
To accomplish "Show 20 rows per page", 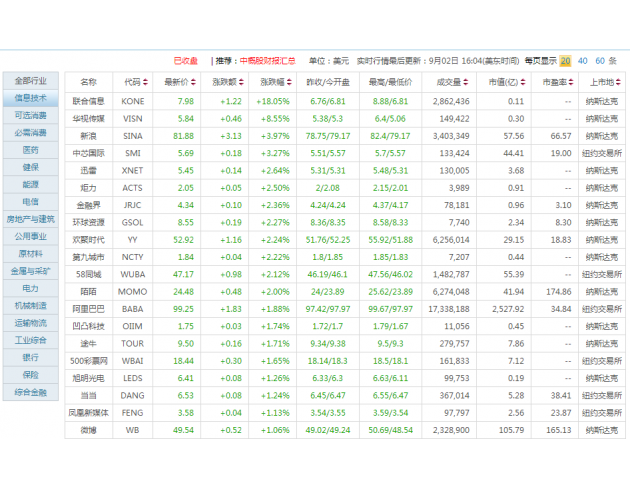I will coord(565,61).
